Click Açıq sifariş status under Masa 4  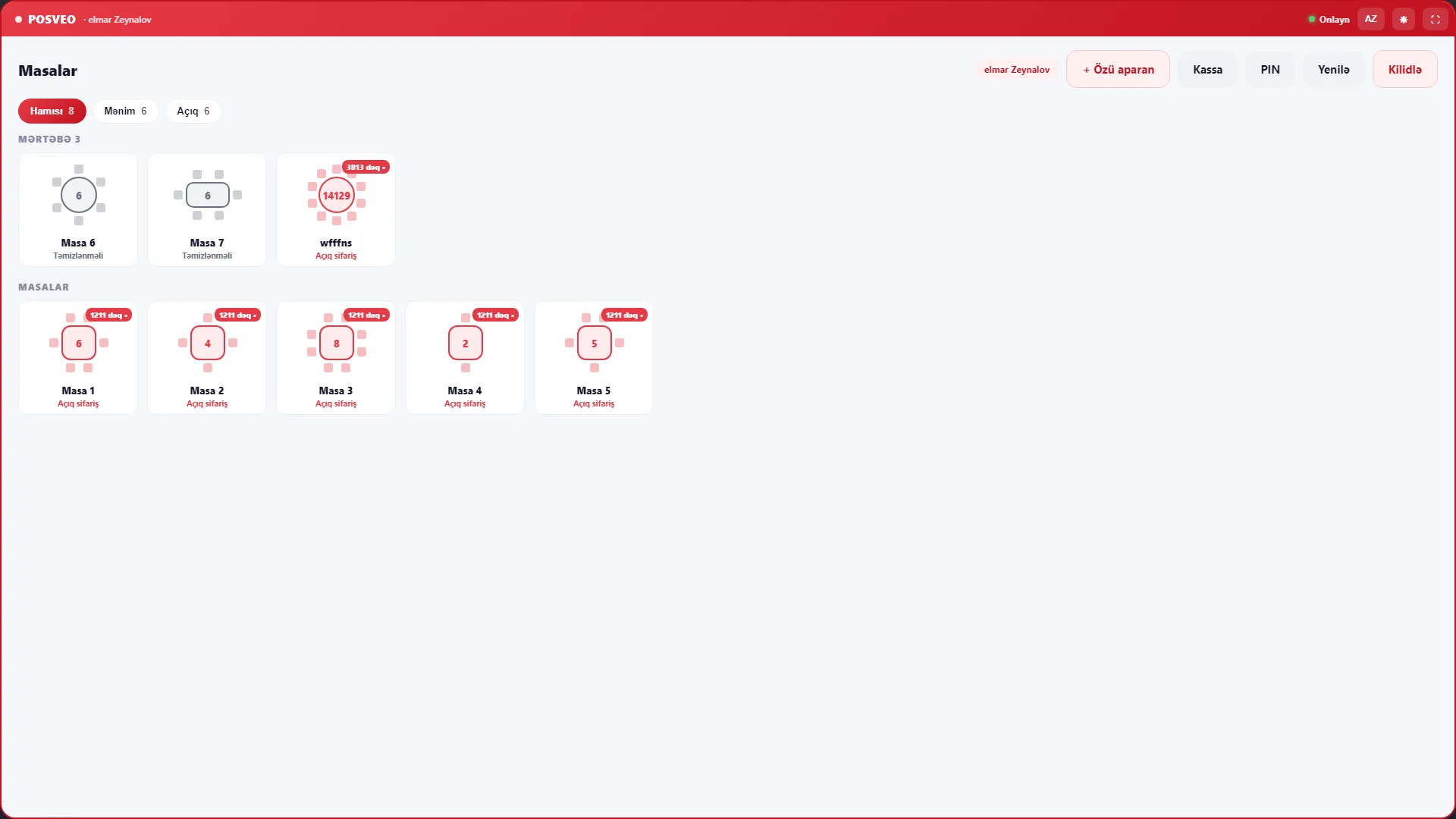(465, 404)
